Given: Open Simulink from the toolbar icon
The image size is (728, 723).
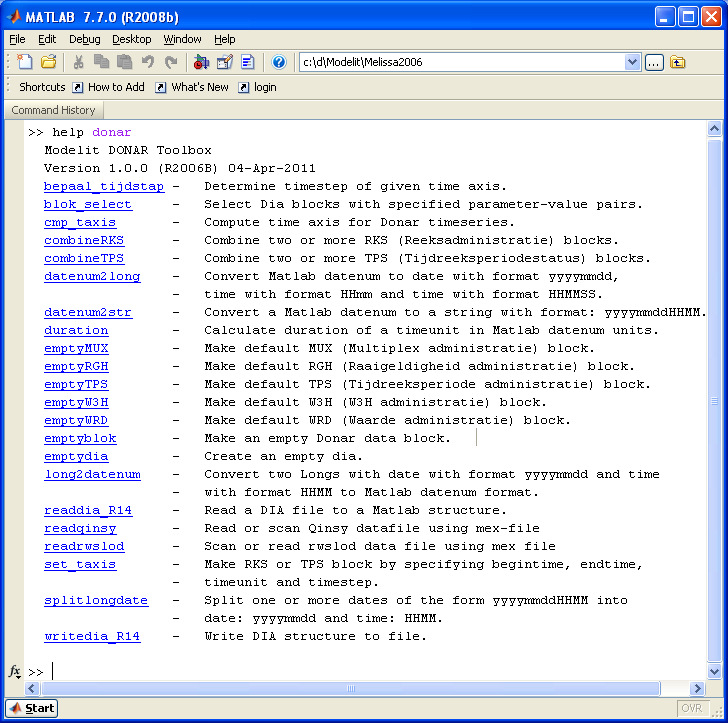Looking at the screenshot, I should click(x=201, y=62).
